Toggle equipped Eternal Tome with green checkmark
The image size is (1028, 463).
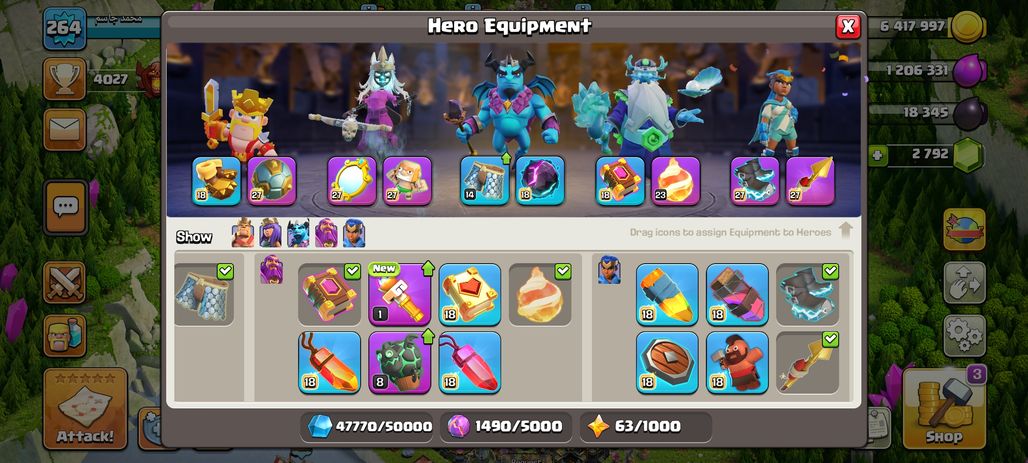(x=329, y=294)
